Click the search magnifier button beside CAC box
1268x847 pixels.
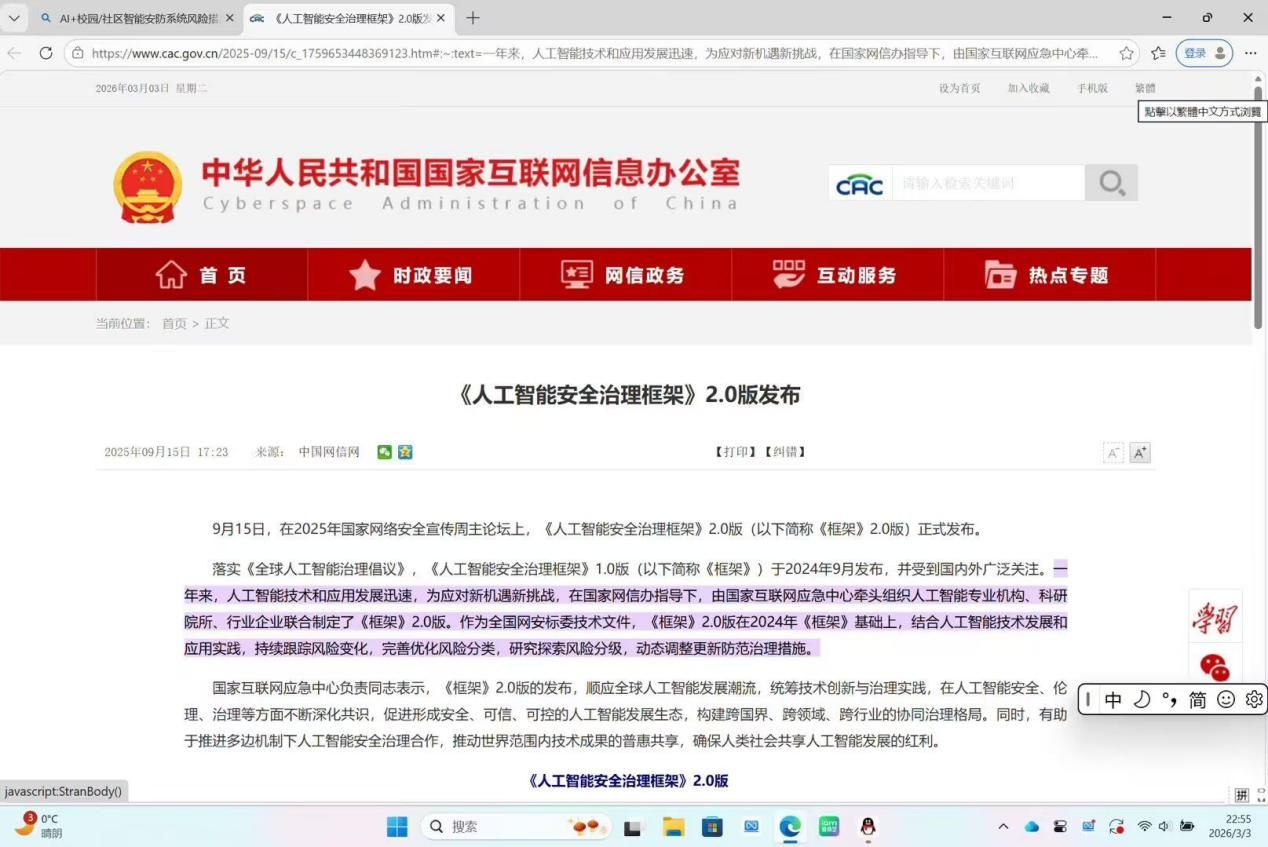(1111, 183)
